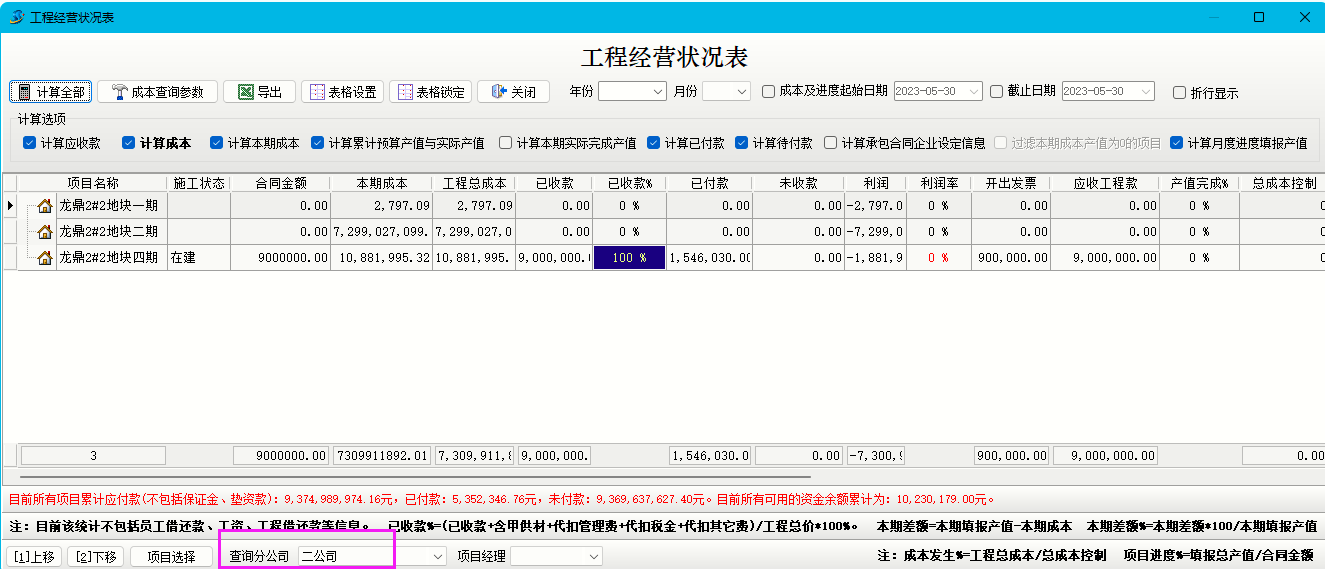Click house icon for 龙鼎2#2地块四期
The image size is (1325, 569).
pos(45,258)
